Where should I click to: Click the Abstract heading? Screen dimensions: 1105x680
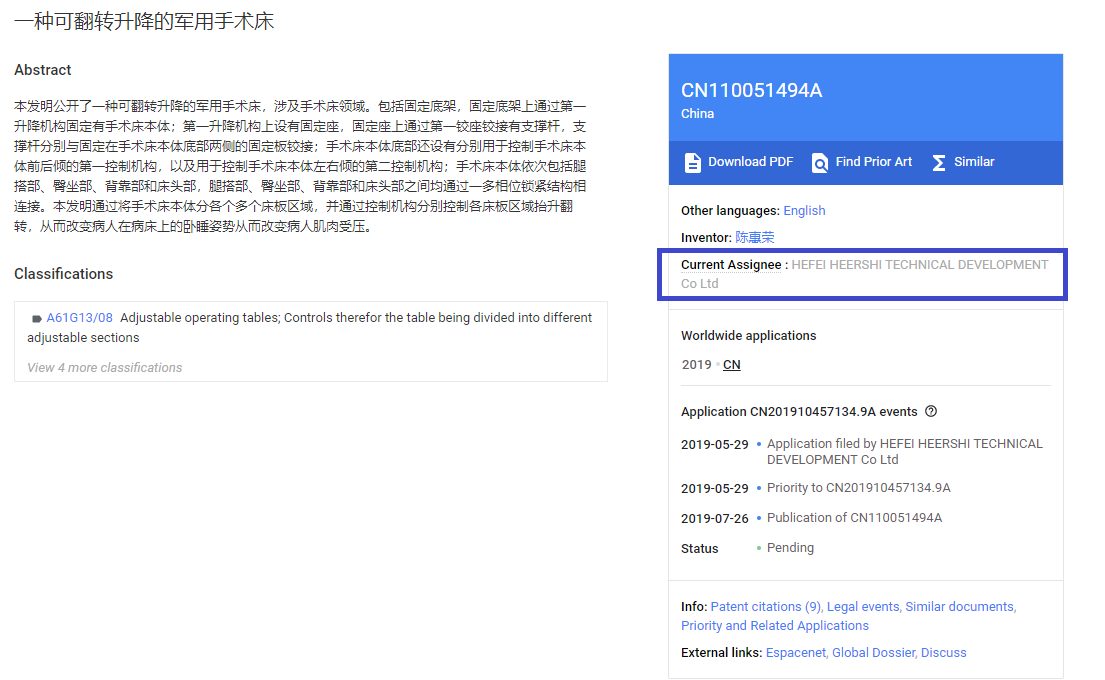42,70
